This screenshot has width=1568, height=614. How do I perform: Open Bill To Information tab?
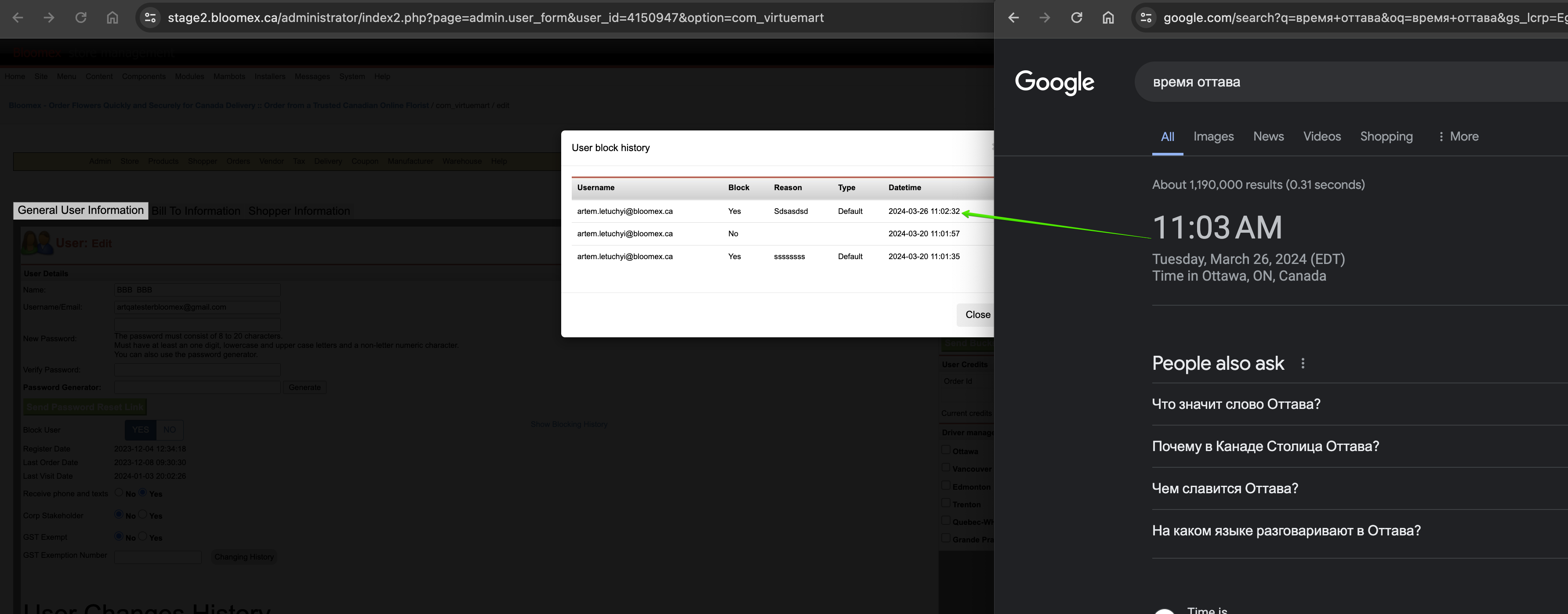coord(196,211)
